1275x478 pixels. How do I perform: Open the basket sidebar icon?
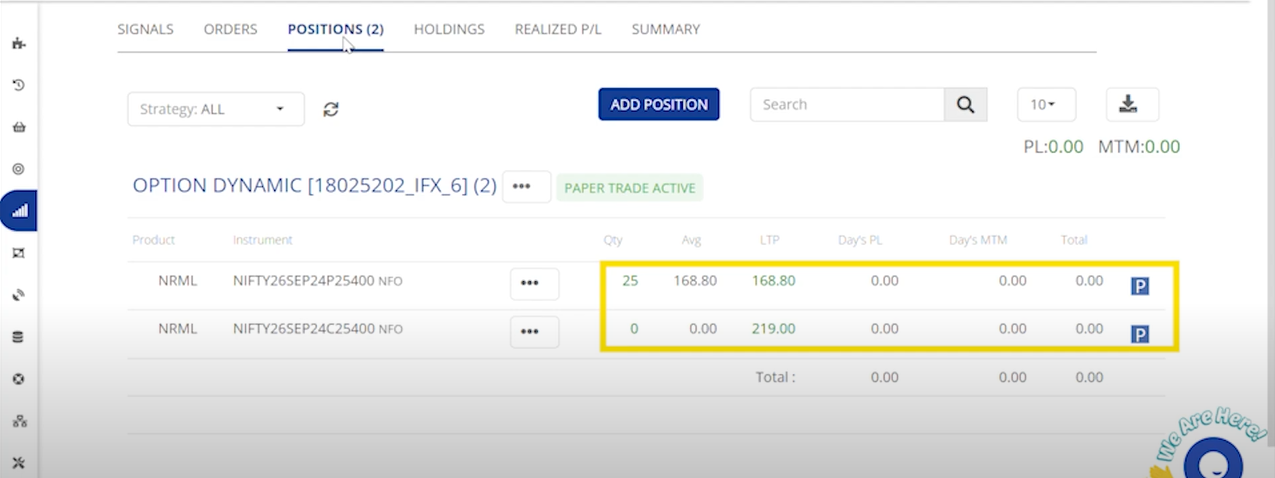coord(18,127)
